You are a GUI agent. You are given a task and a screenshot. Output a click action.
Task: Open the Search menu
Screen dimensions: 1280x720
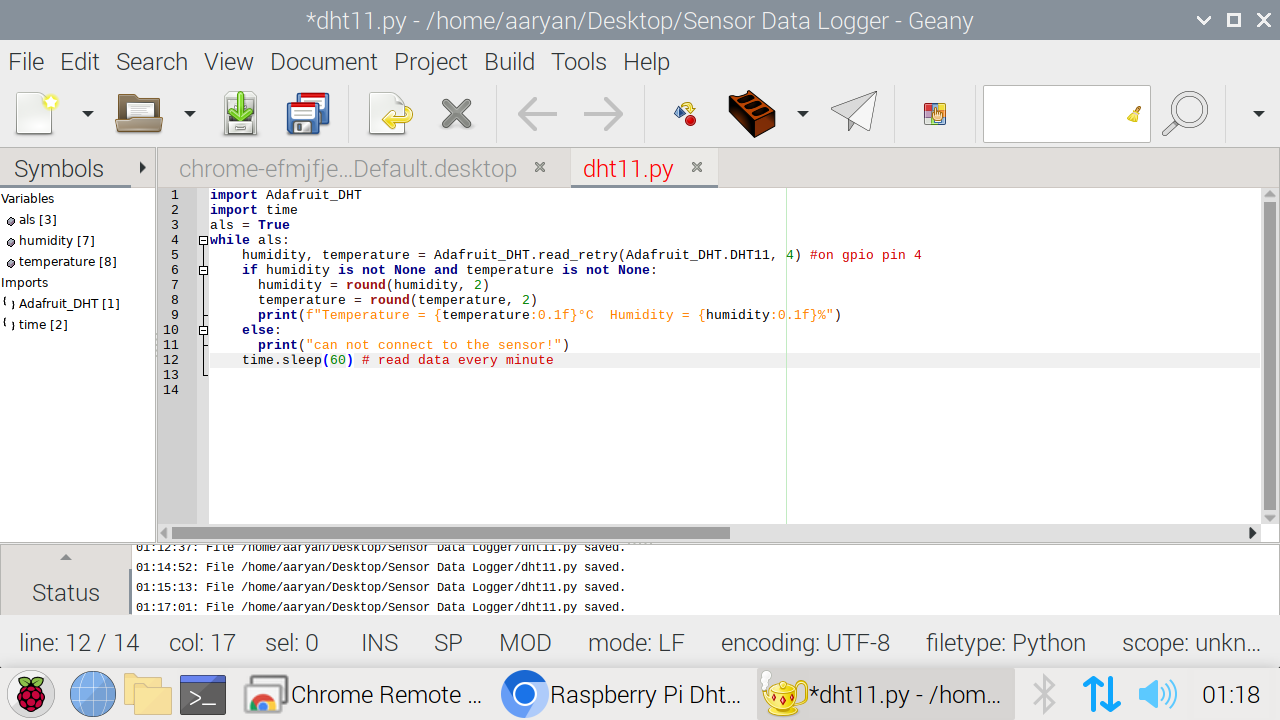pyautogui.click(x=152, y=62)
